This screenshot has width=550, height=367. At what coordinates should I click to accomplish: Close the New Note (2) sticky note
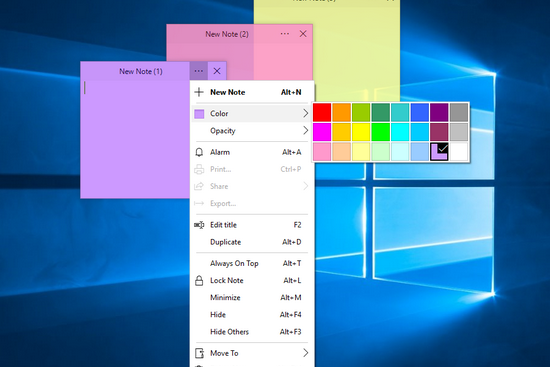pos(303,34)
